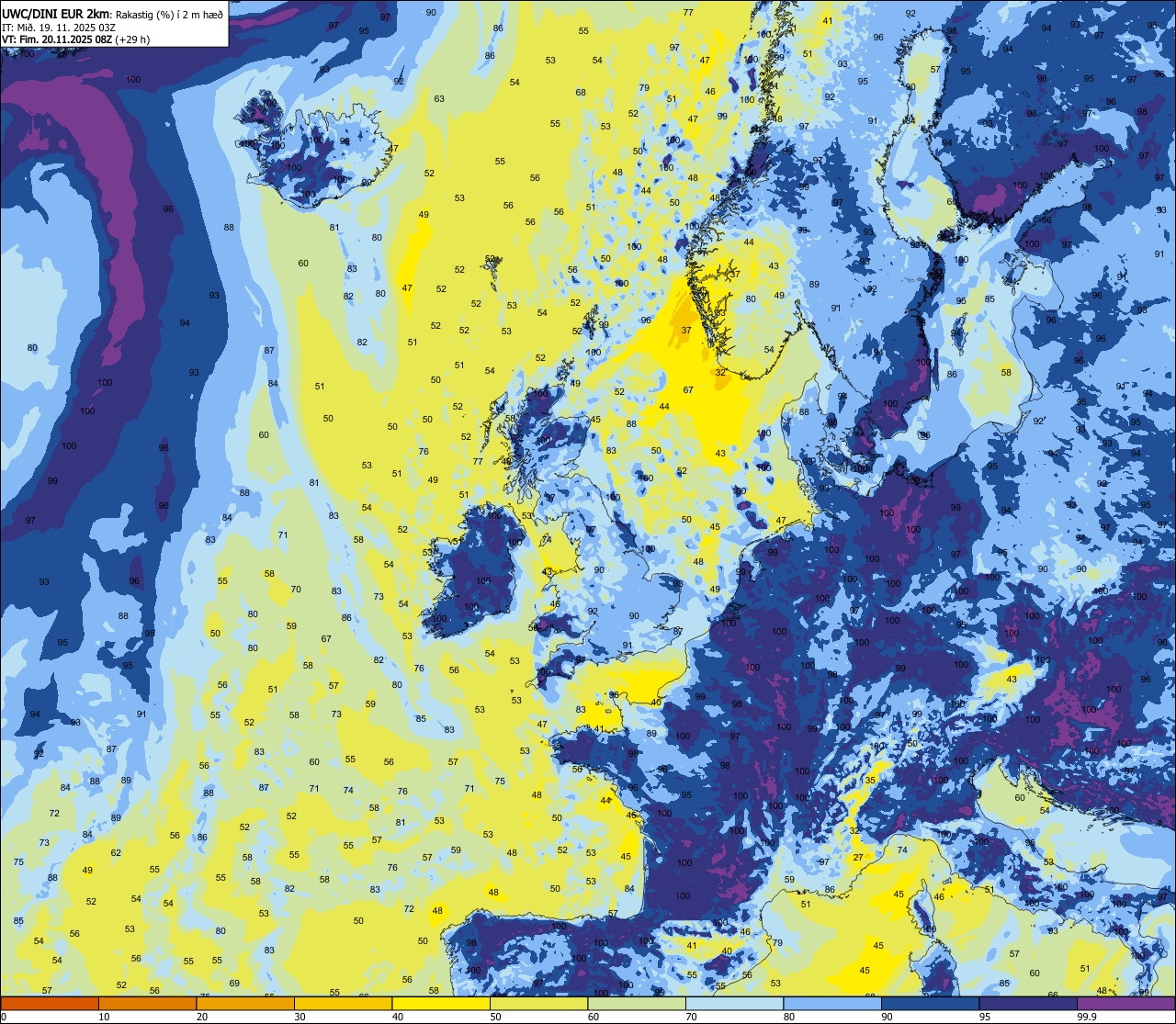The image size is (1176, 1024).
Task: Click the 70–80 pale blue legend swatch
Action: (734, 1004)
